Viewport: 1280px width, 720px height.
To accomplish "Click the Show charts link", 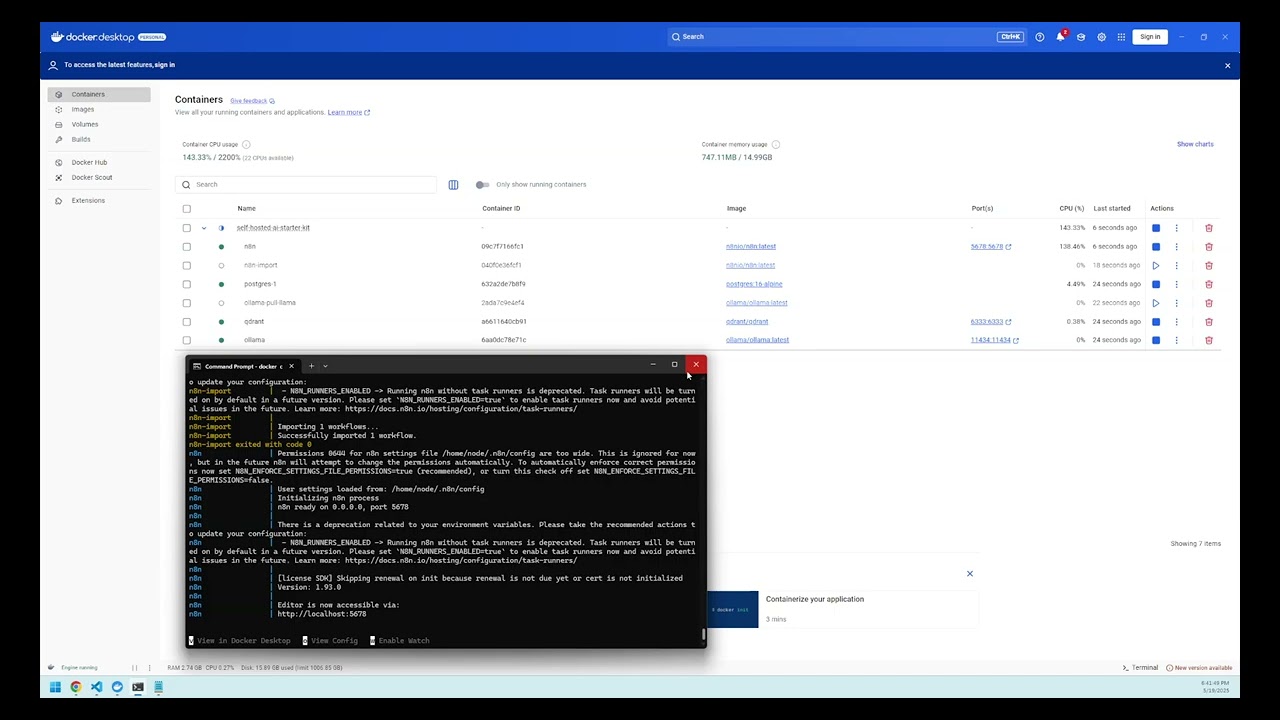I will [1195, 144].
